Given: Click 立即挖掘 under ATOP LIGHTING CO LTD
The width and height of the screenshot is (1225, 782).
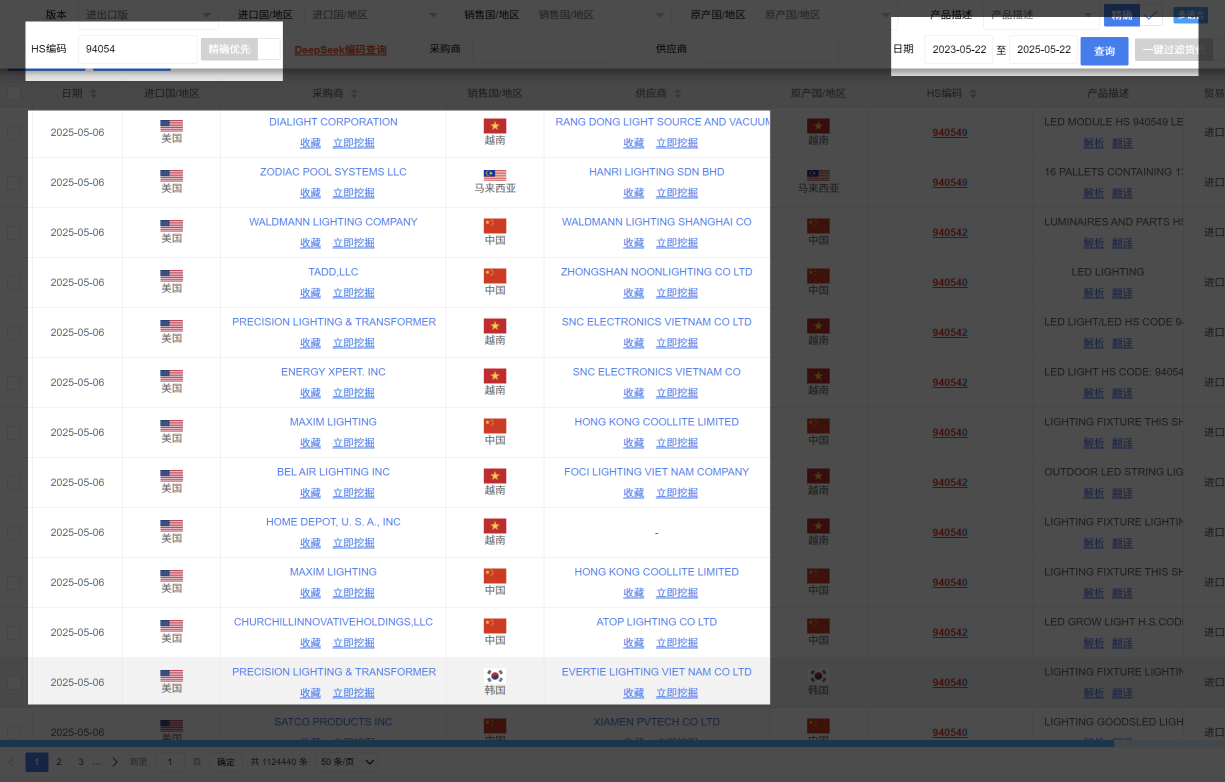Looking at the screenshot, I should 677,643.
